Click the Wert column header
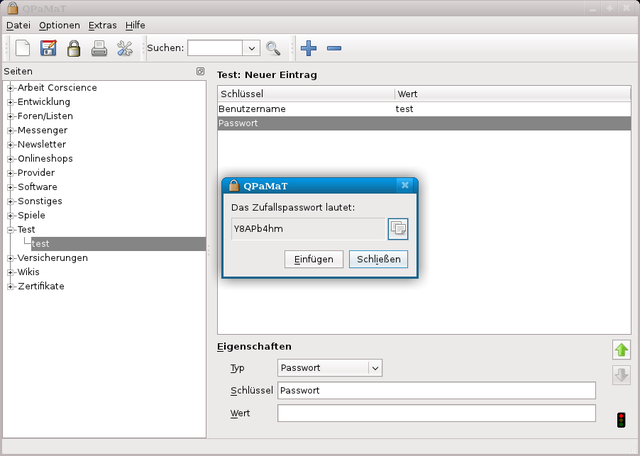 [x=513, y=94]
